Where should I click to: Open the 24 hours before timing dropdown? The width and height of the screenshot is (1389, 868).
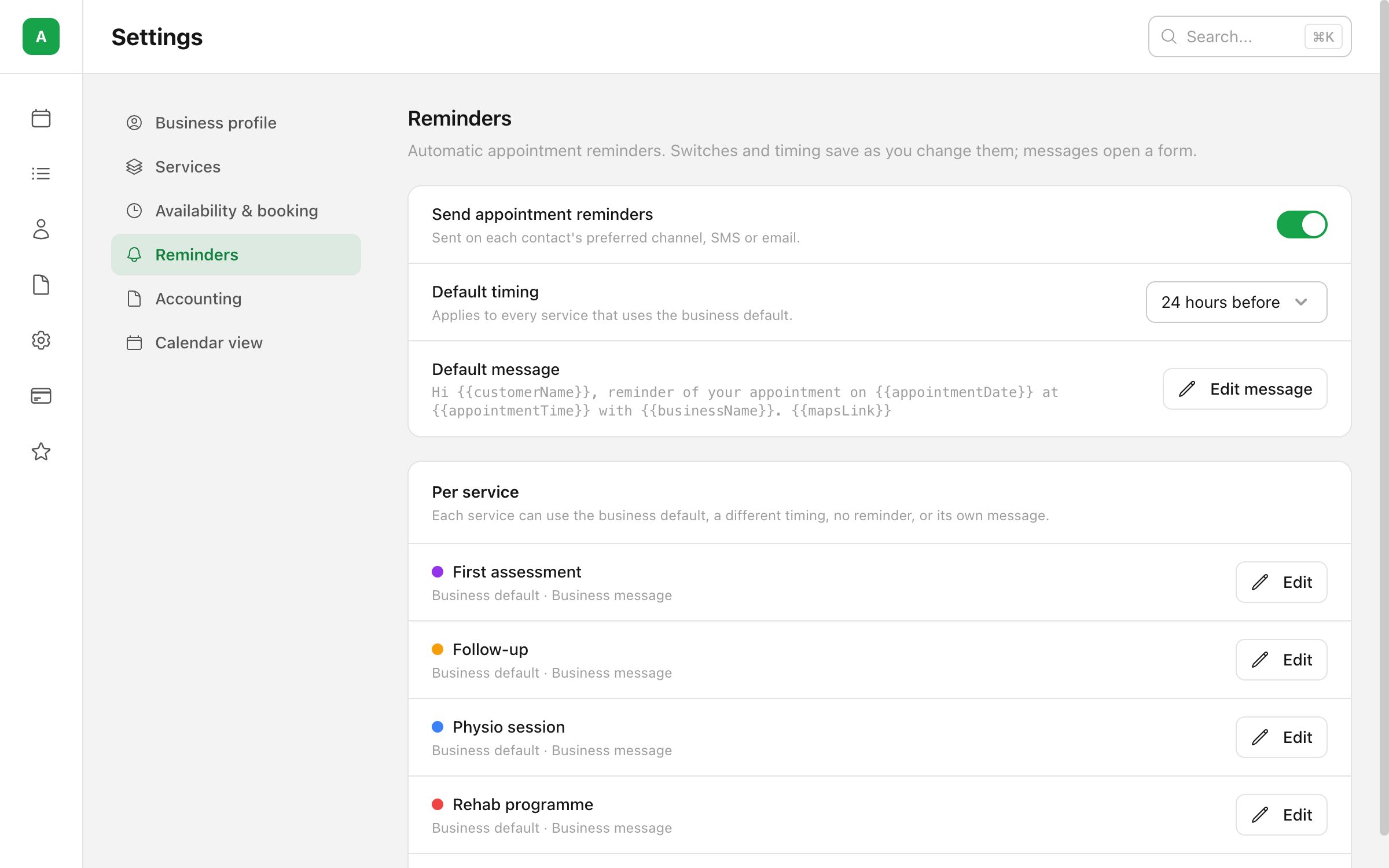[1236, 302]
